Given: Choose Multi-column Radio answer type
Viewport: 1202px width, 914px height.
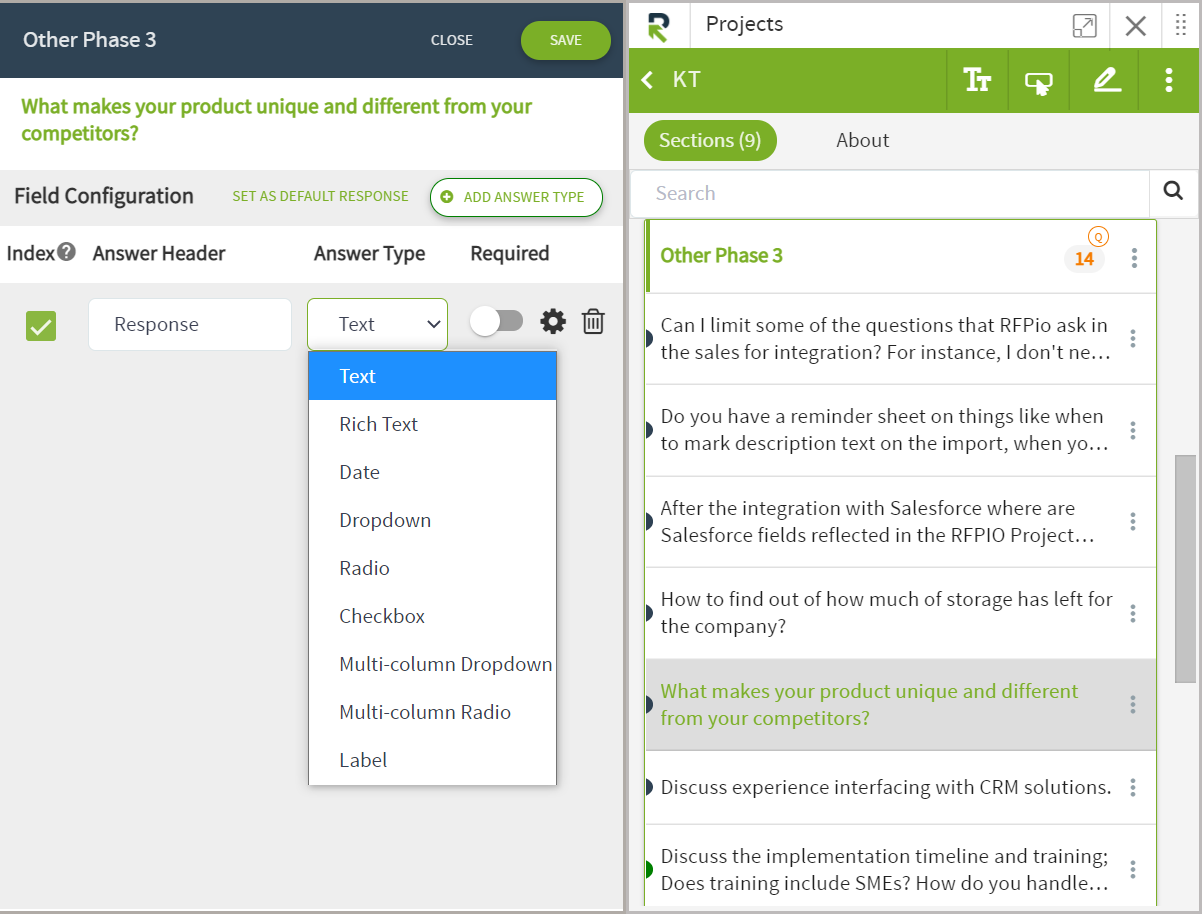Looking at the screenshot, I should click(x=432, y=712).
